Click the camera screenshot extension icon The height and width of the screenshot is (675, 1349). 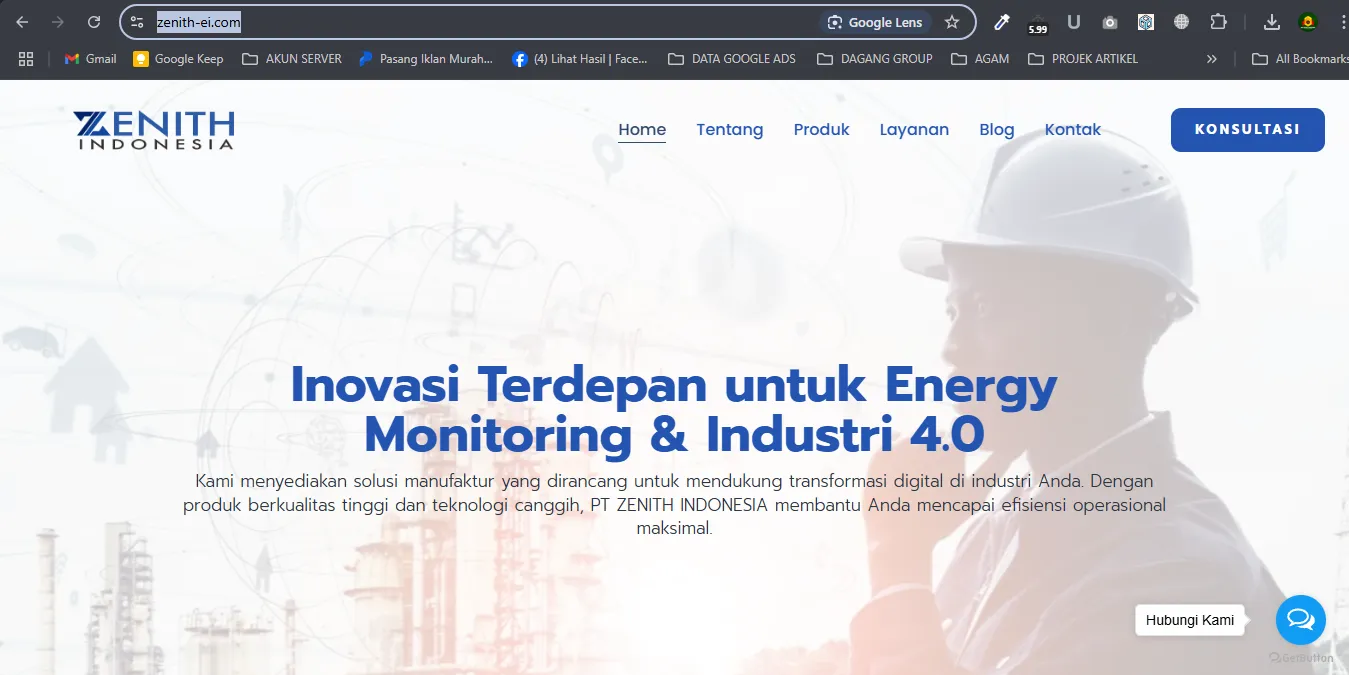pos(1110,22)
